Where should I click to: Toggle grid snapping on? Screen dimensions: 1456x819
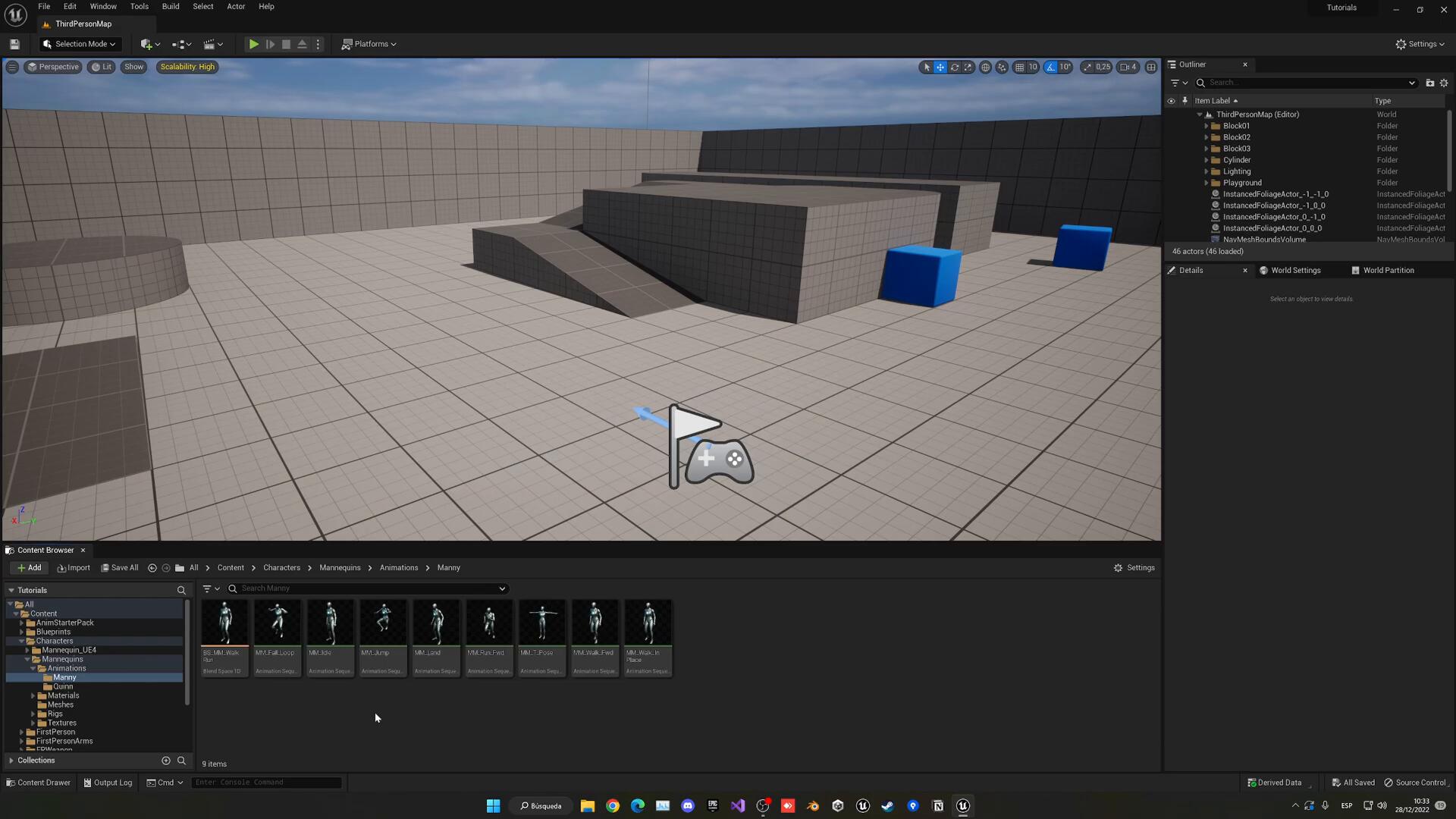(x=1020, y=67)
